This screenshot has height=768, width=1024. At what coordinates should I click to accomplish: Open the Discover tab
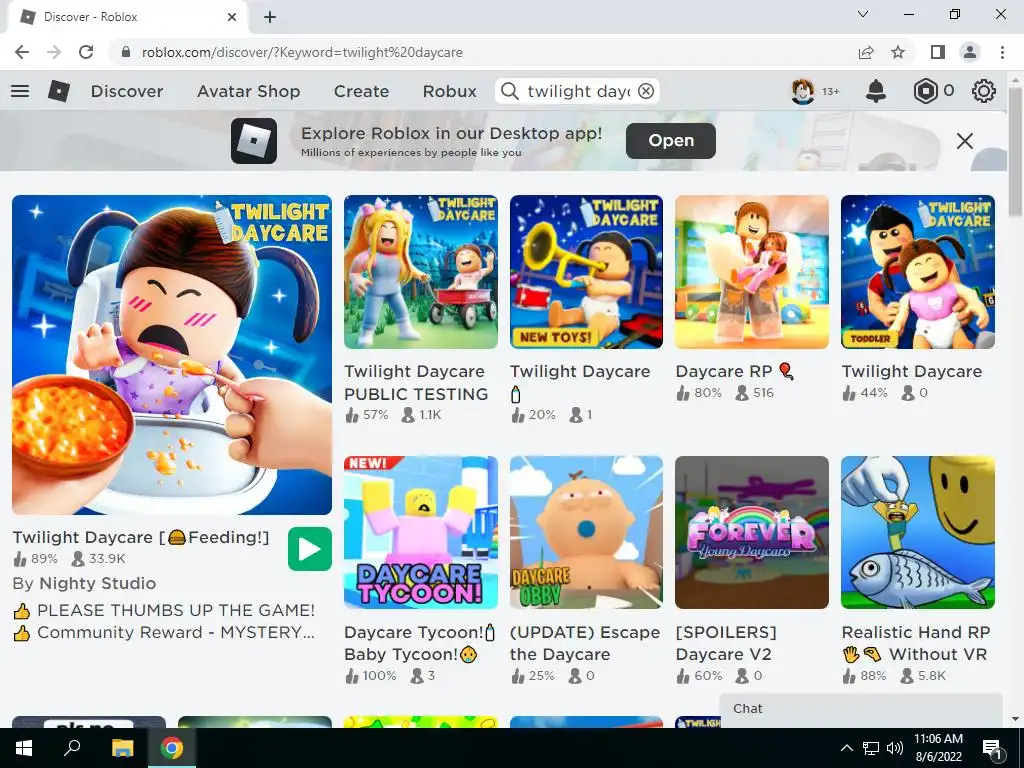pos(127,91)
